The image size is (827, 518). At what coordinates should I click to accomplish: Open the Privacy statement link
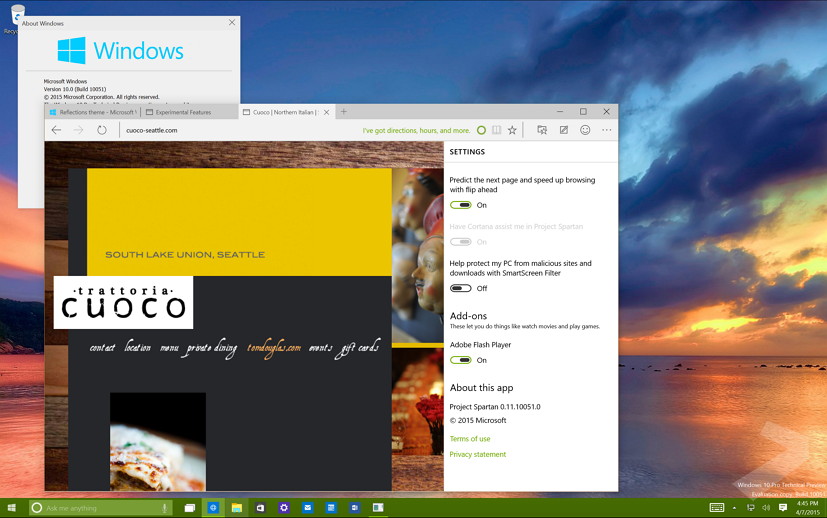coord(477,454)
